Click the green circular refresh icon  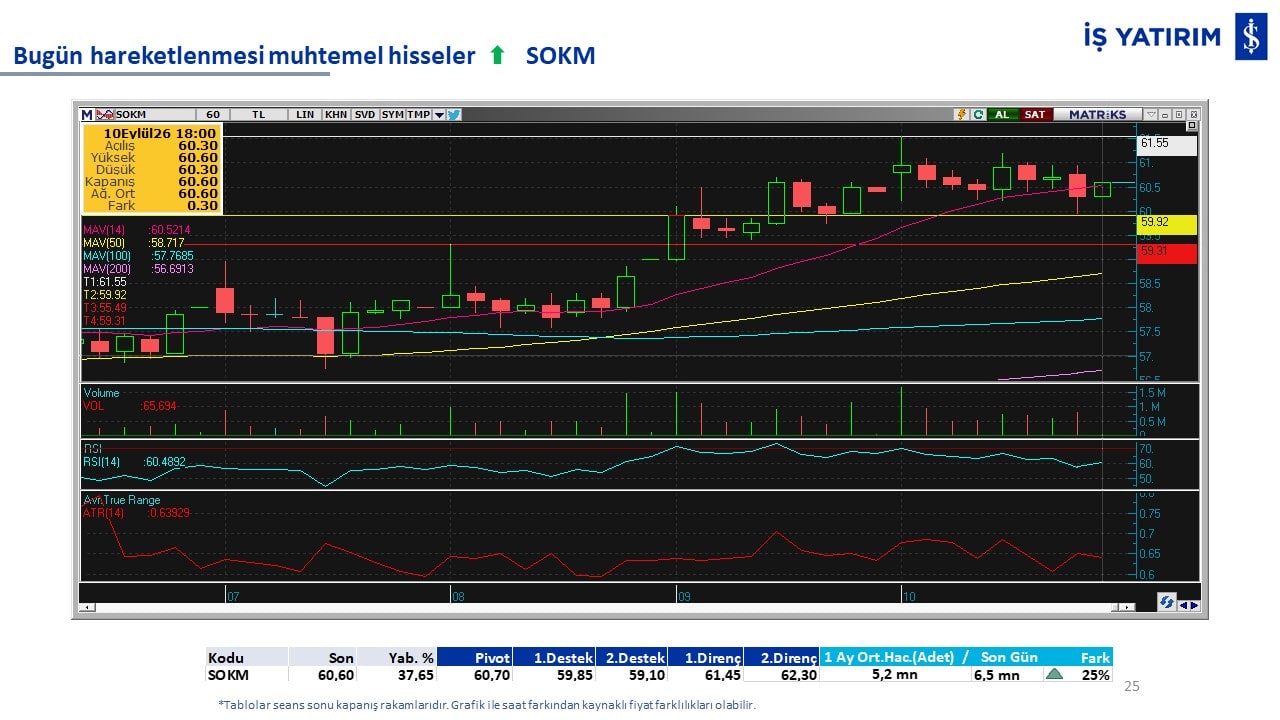coord(978,115)
